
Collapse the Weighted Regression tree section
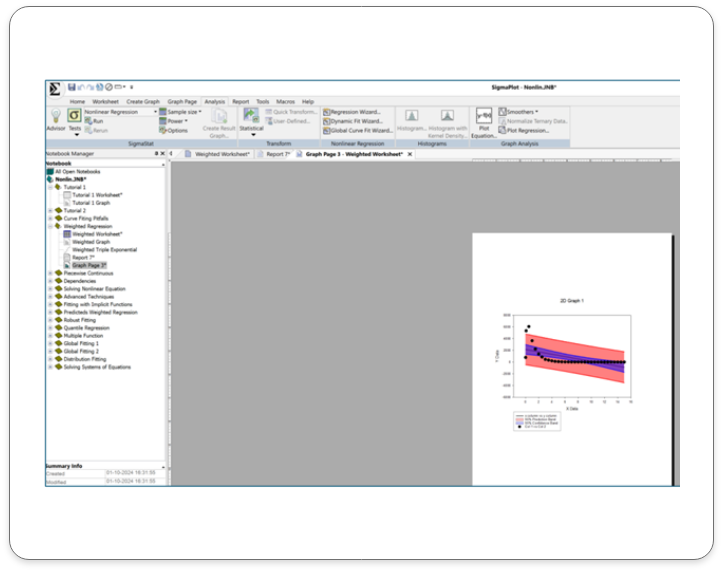pos(50,226)
